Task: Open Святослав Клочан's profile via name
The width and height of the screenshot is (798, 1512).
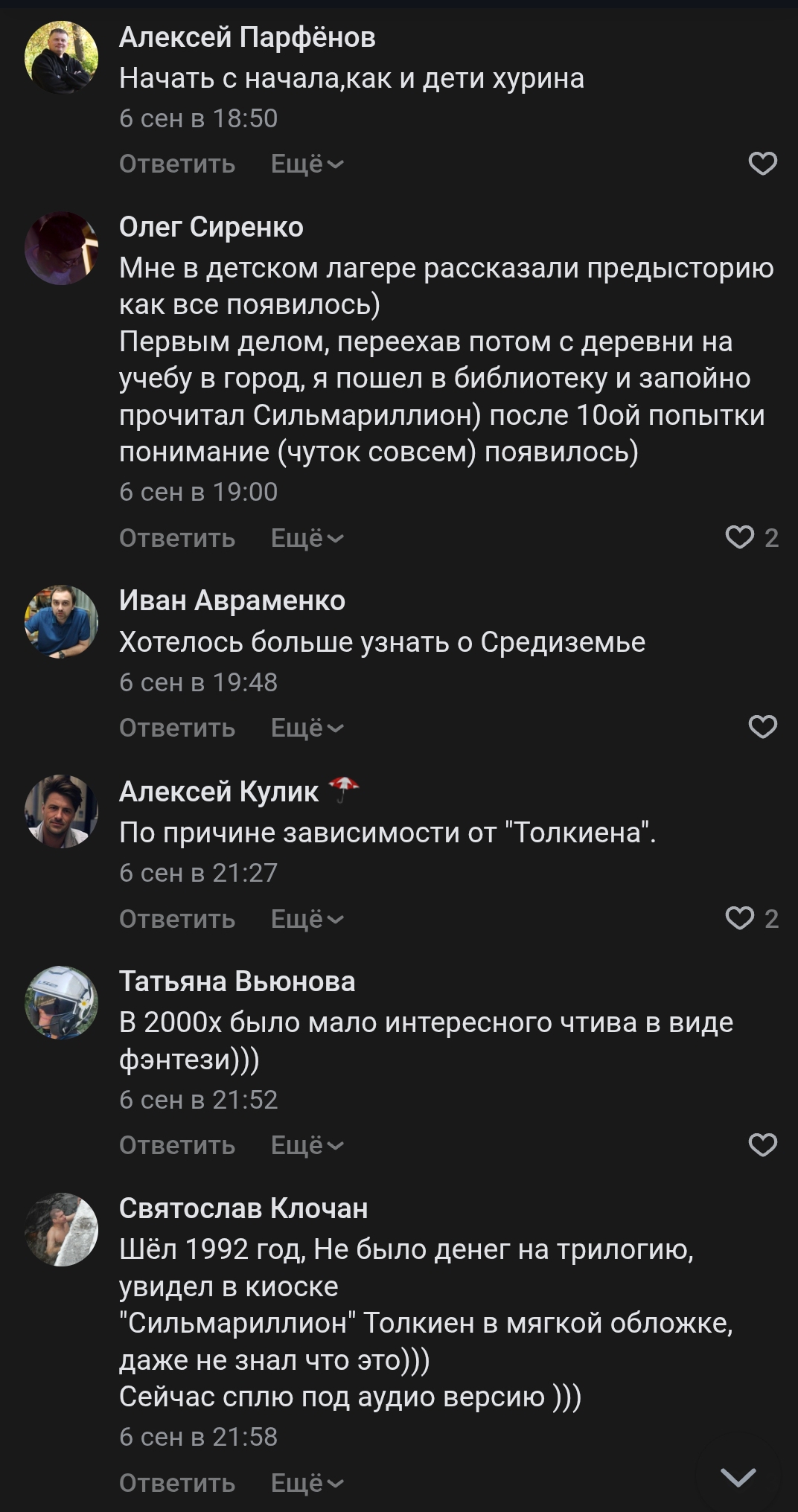Action: point(243,1208)
